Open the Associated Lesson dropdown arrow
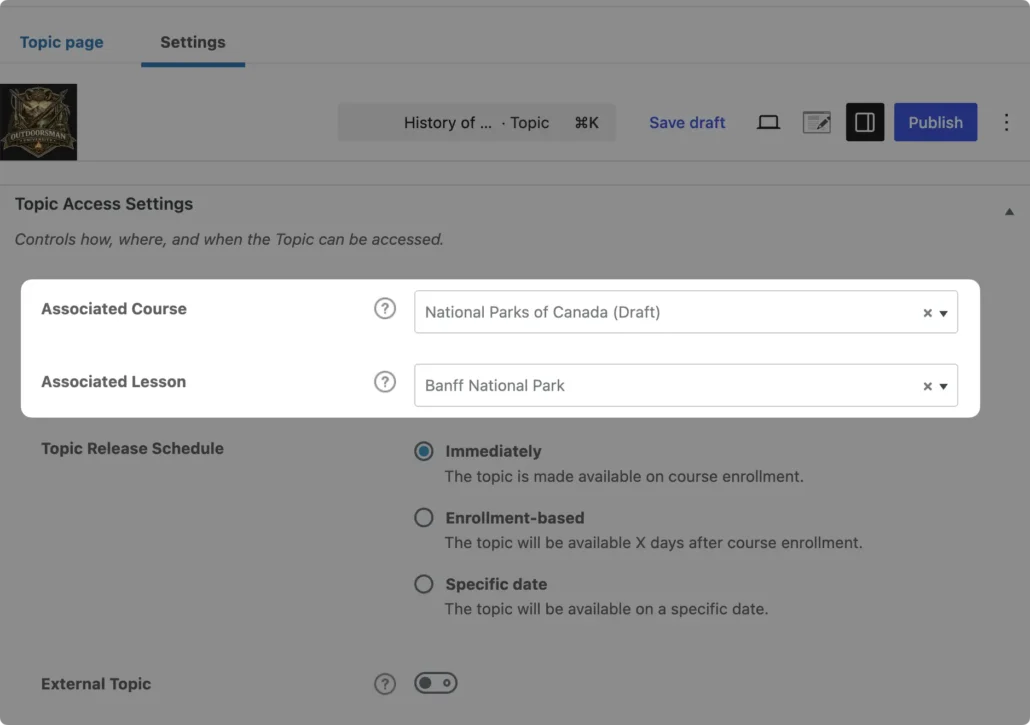The image size is (1030, 725). coord(943,386)
